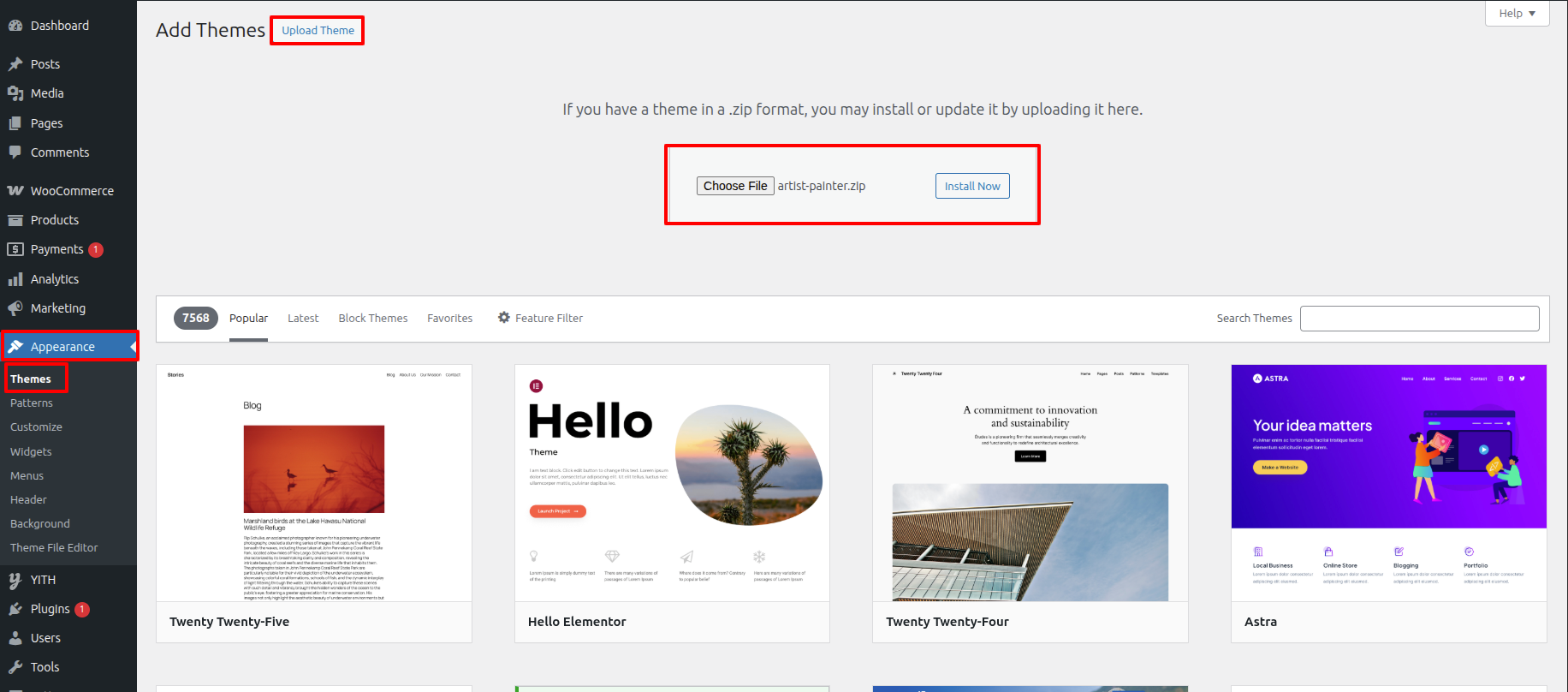Click the Install Now button
The width and height of the screenshot is (1568, 692).
click(x=971, y=186)
